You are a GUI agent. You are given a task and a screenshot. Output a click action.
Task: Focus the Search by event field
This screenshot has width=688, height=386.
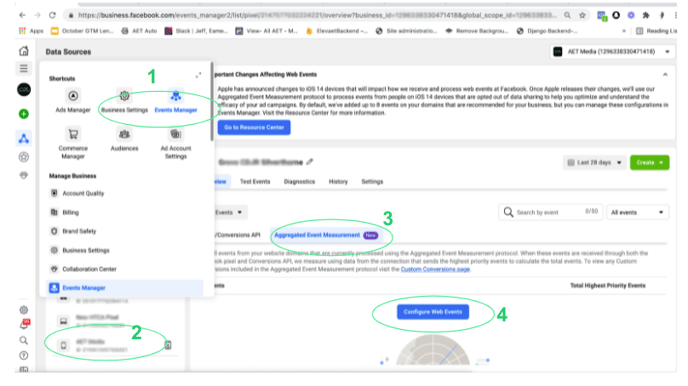pyautogui.click(x=551, y=212)
